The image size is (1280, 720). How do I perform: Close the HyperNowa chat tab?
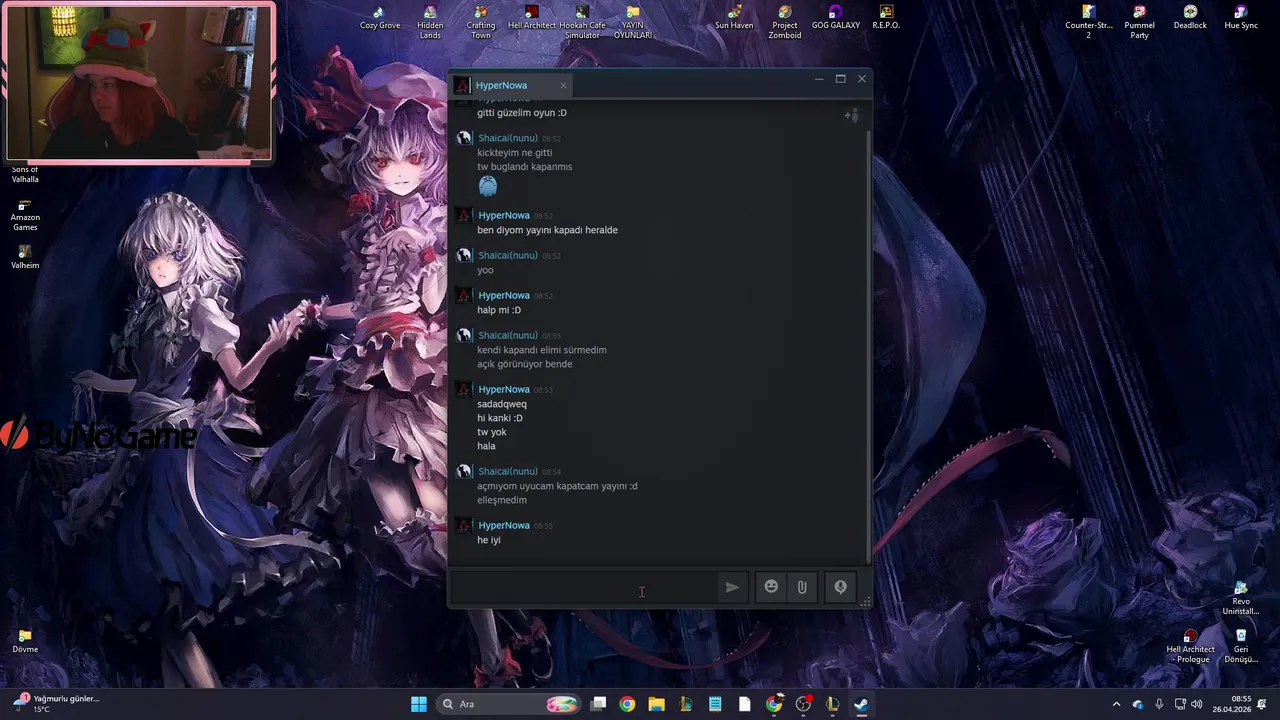(x=563, y=85)
